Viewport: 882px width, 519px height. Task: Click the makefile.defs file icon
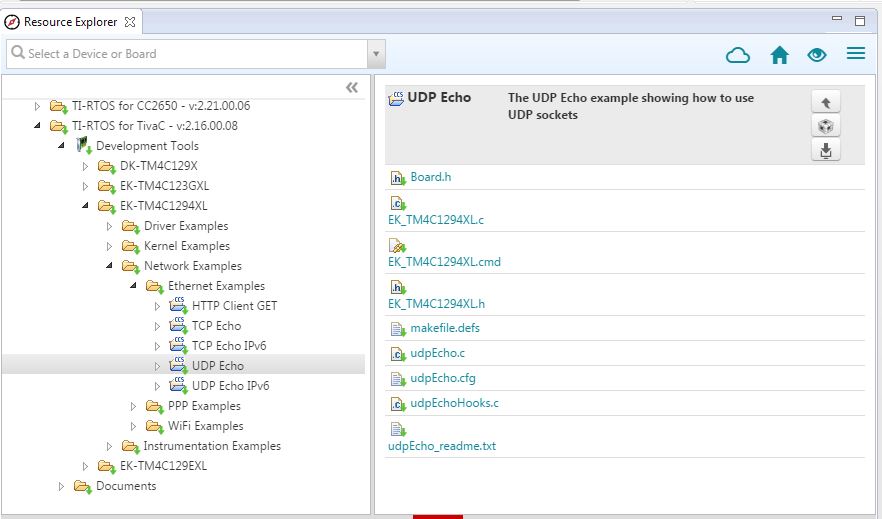click(x=398, y=329)
